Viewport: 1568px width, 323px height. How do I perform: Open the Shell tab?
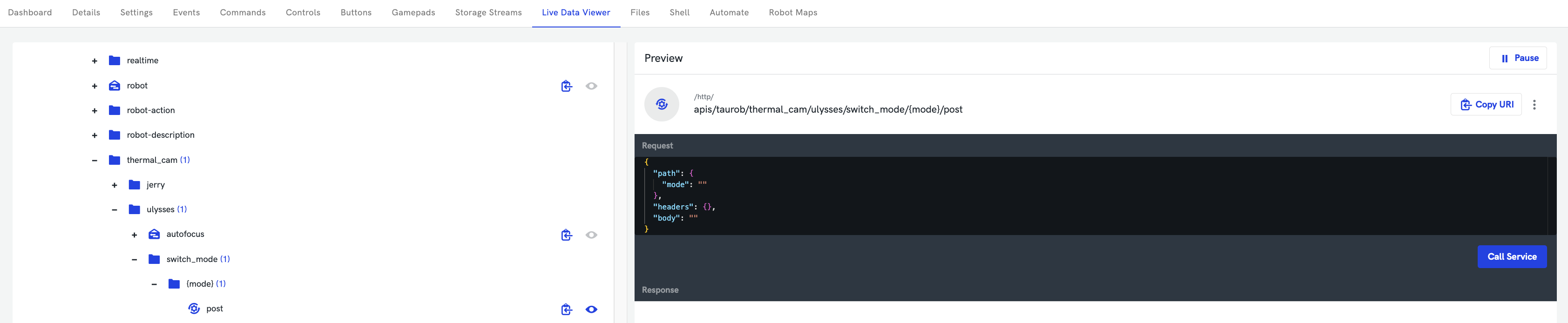tap(679, 12)
